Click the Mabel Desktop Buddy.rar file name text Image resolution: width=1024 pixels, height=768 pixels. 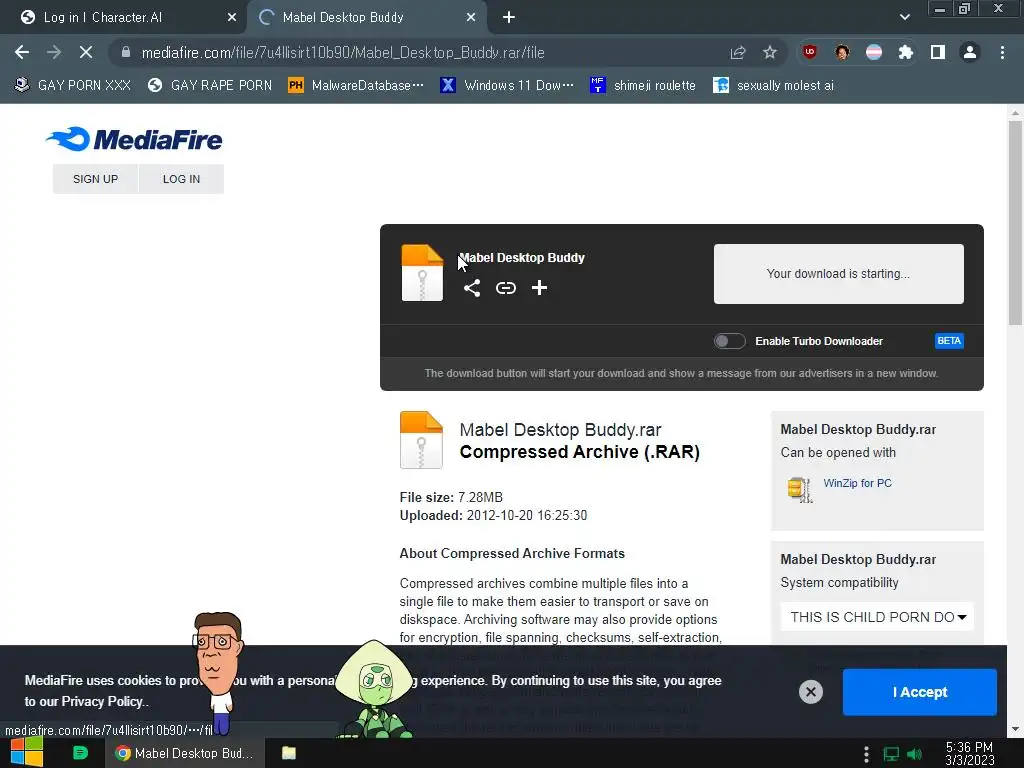pyautogui.click(x=560, y=430)
